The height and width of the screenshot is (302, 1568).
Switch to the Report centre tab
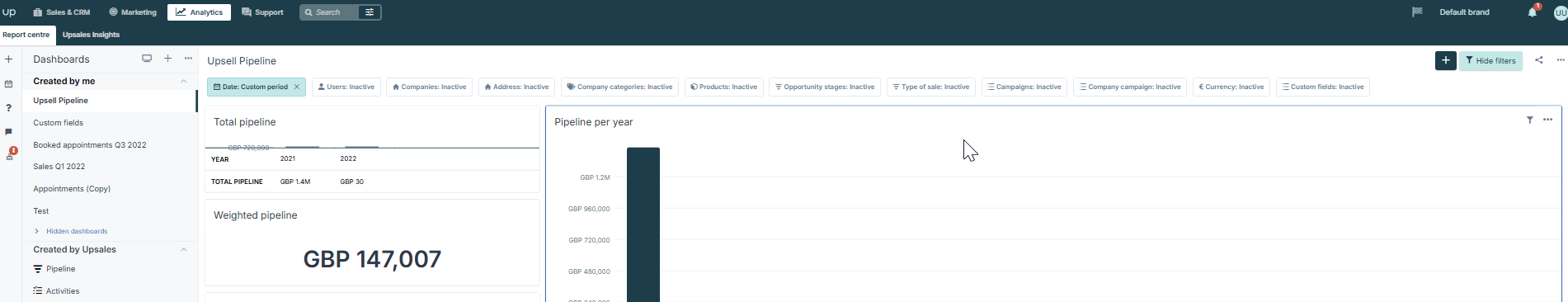coord(27,35)
